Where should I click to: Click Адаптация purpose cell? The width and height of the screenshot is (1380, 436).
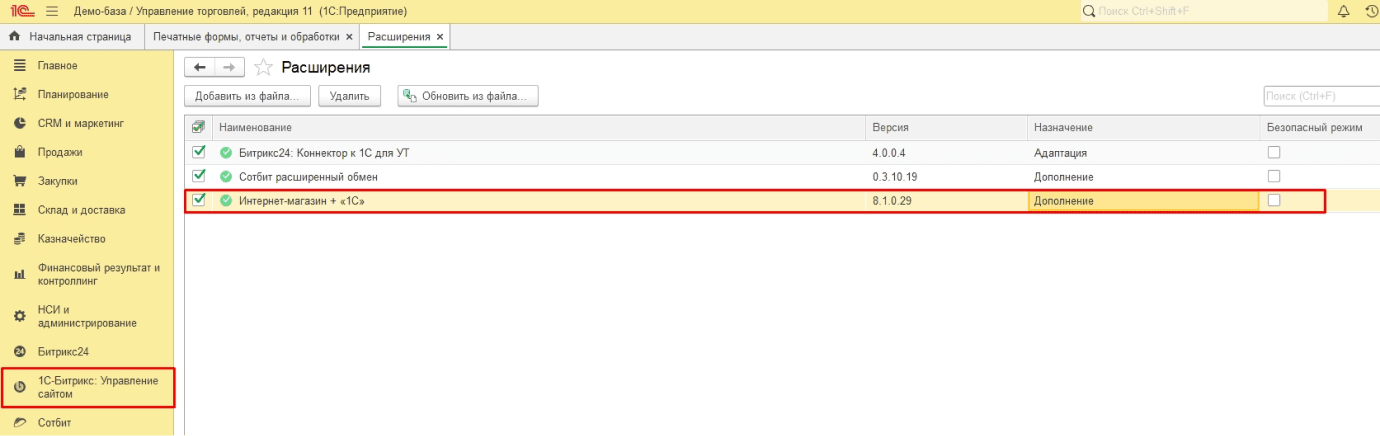[x=1144, y=153]
